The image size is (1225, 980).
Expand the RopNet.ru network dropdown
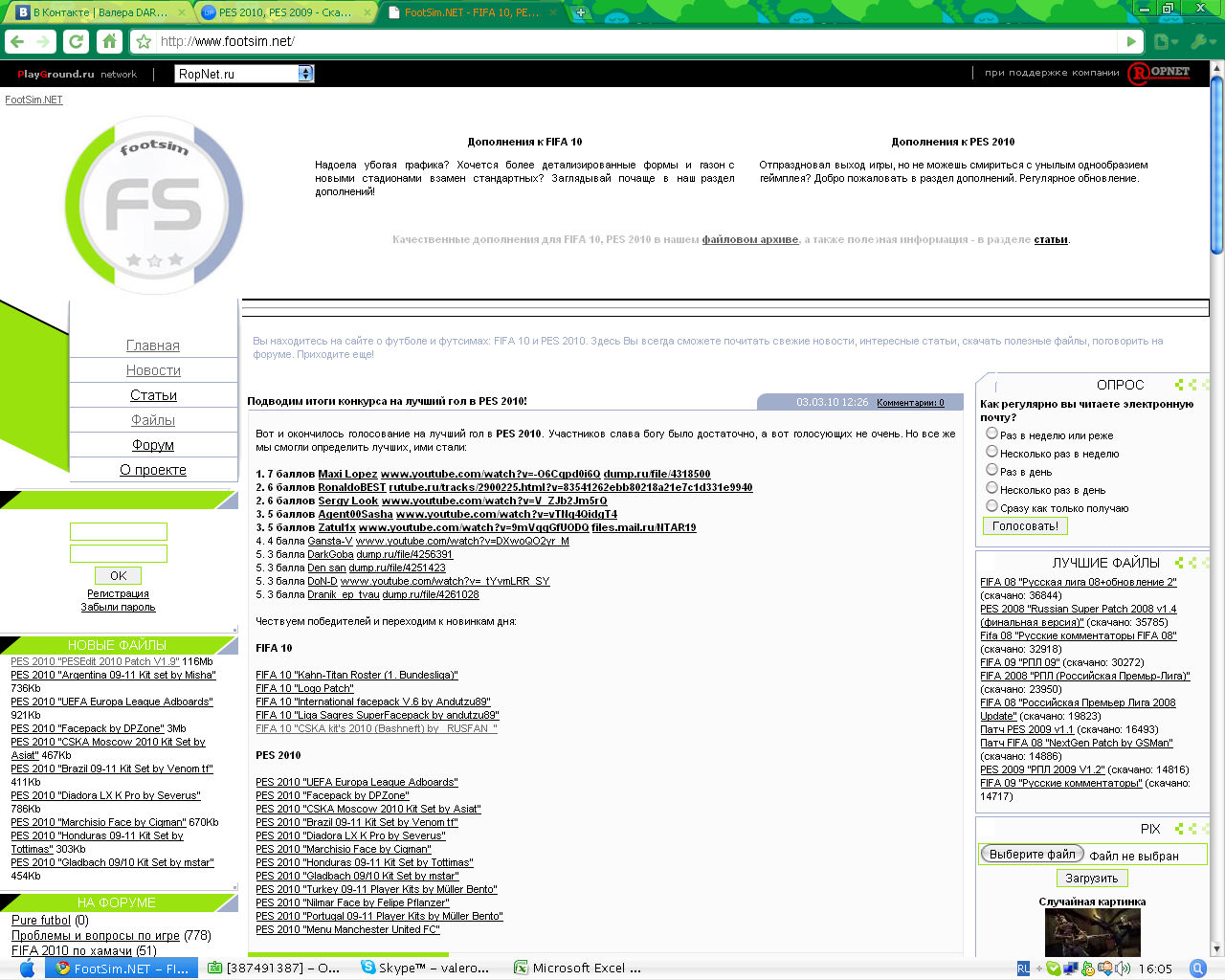pyautogui.click(x=305, y=74)
